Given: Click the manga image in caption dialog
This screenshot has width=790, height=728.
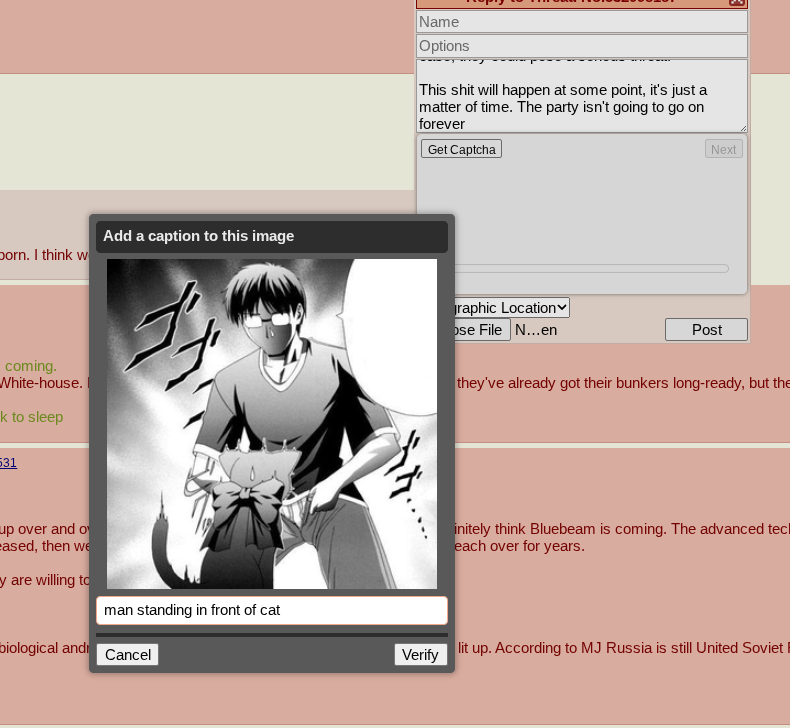Looking at the screenshot, I should tap(272, 424).
